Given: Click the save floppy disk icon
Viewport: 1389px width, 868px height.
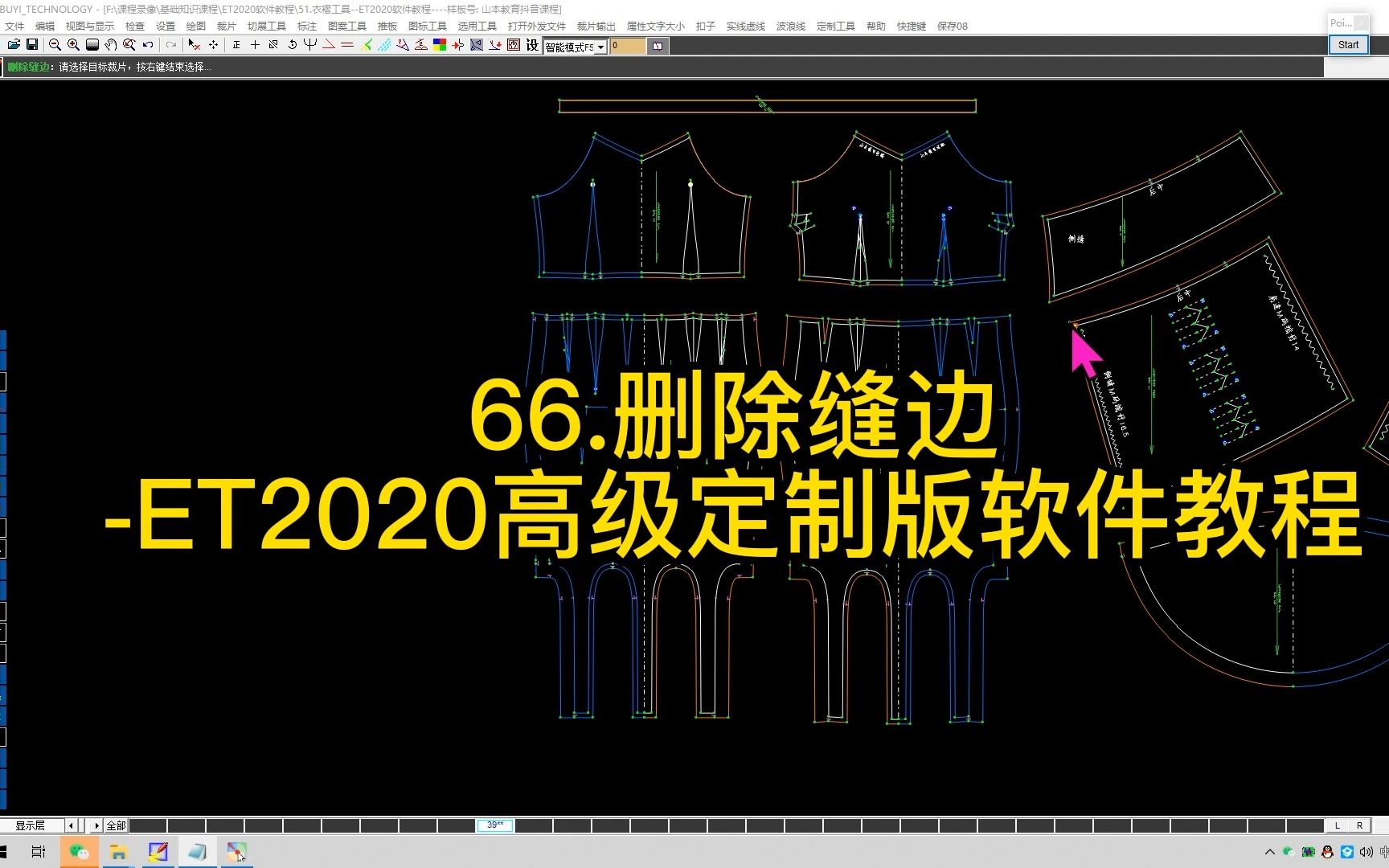Looking at the screenshot, I should coord(32,45).
